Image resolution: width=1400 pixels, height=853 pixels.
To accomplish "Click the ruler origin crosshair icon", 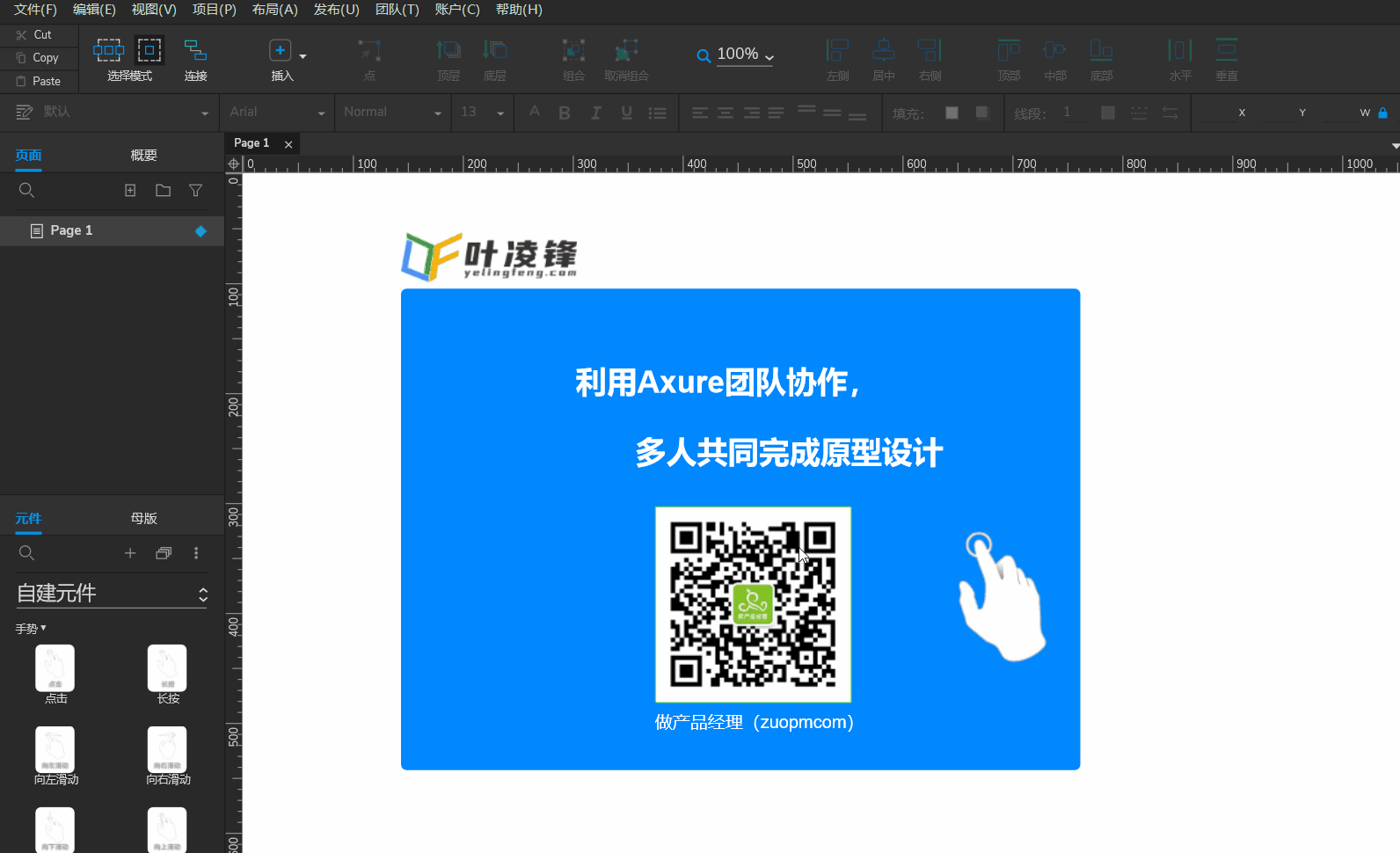I will [233, 164].
